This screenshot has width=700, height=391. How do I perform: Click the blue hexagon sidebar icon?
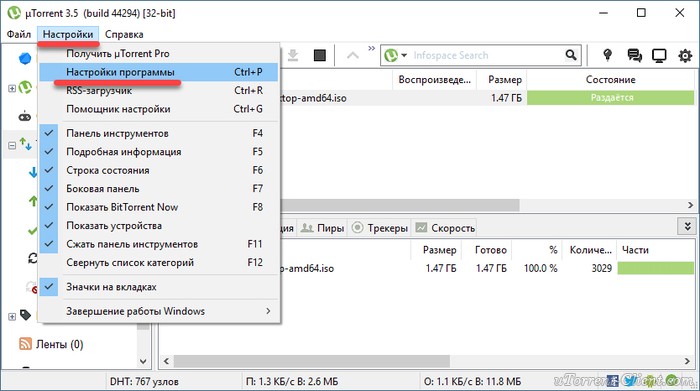coord(25,58)
